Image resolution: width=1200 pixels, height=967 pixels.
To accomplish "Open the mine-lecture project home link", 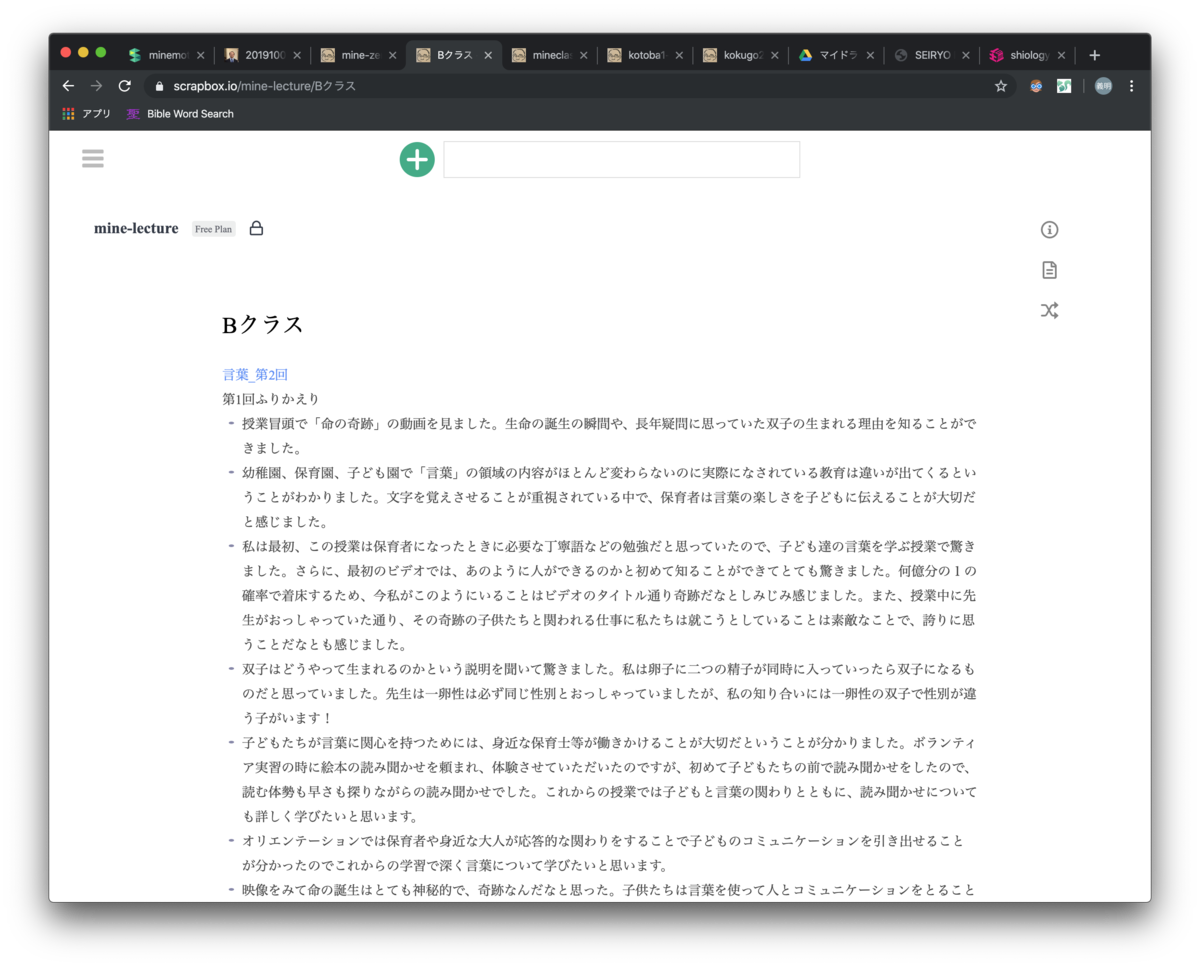I will tap(136, 228).
